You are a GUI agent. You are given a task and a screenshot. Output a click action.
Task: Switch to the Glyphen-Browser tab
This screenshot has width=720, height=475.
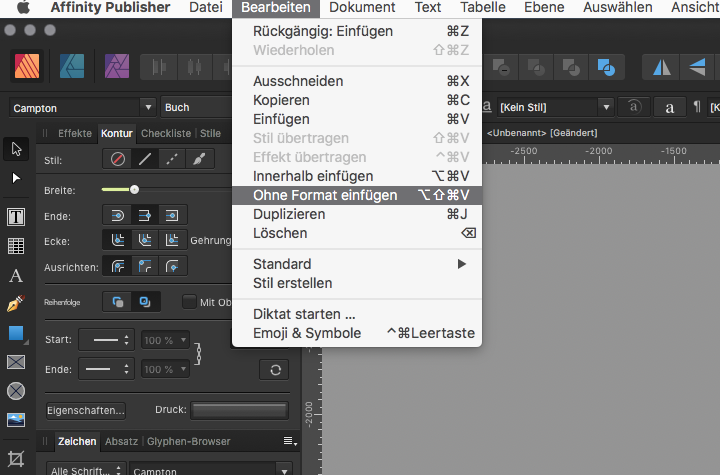pyautogui.click(x=189, y=441)
